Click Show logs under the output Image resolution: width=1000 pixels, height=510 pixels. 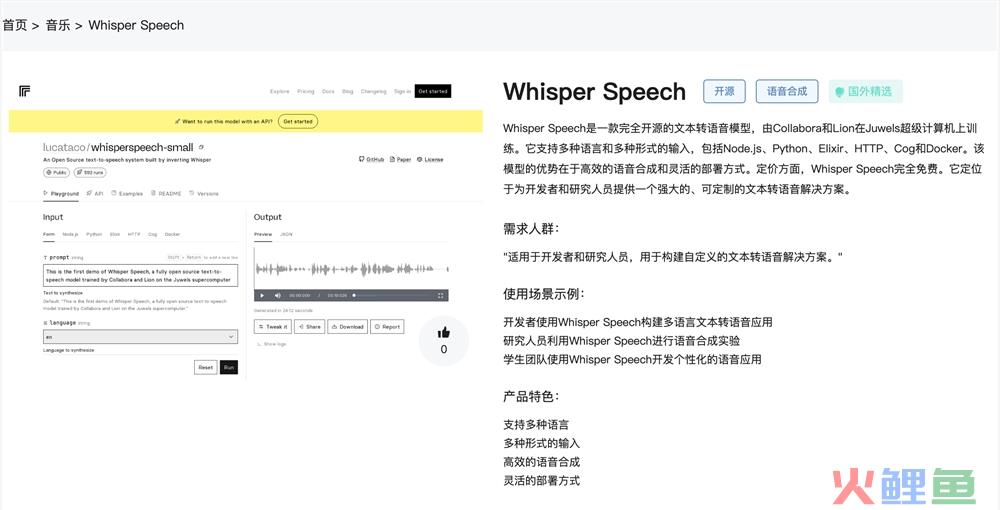[x=272, y=344]
